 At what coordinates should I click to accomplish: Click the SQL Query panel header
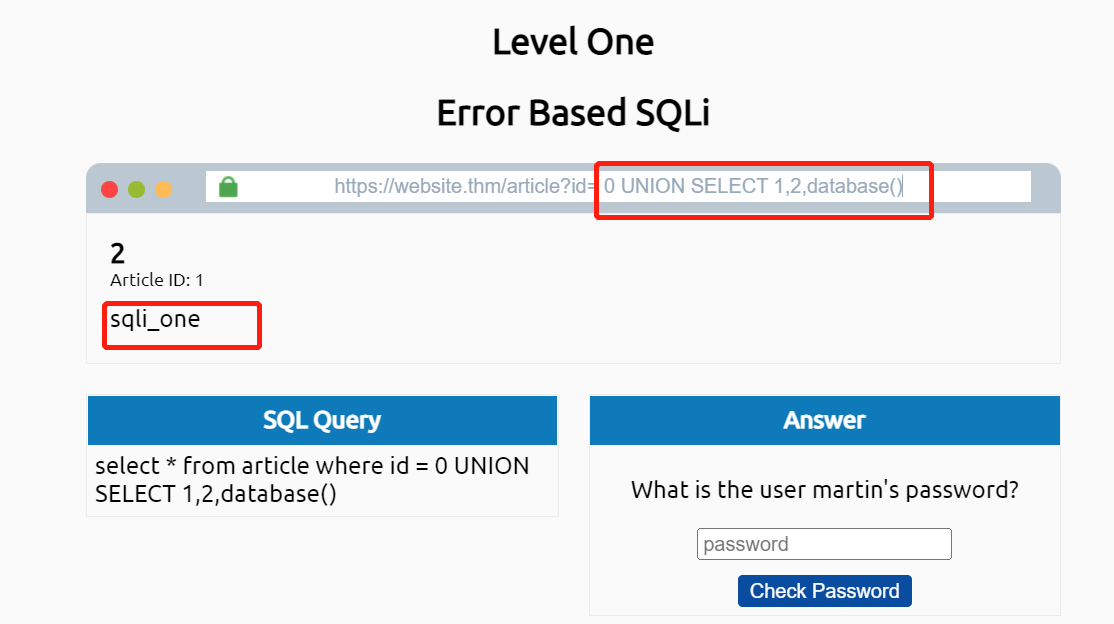click(322, 420)
